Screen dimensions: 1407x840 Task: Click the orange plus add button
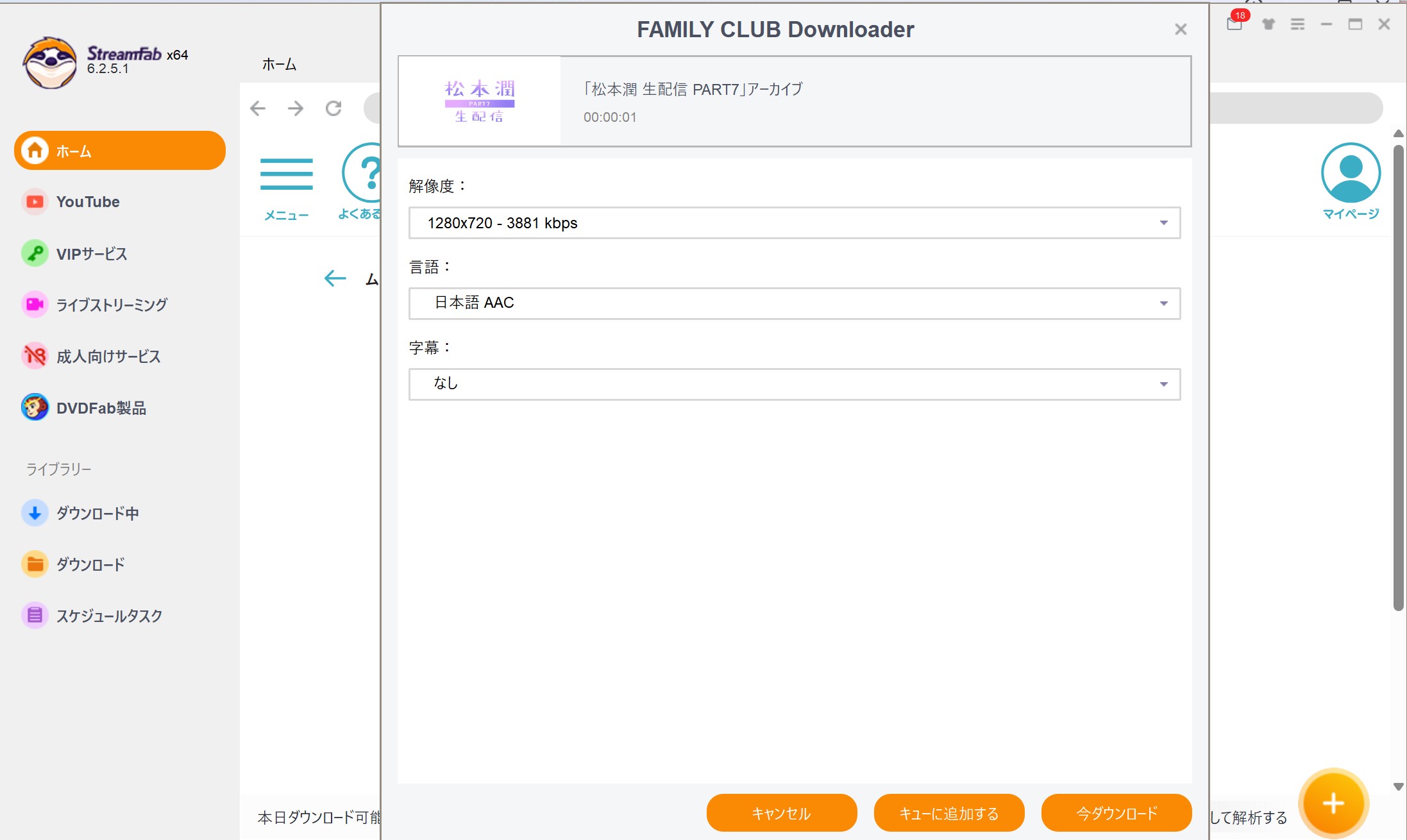tap(1333, 803)
